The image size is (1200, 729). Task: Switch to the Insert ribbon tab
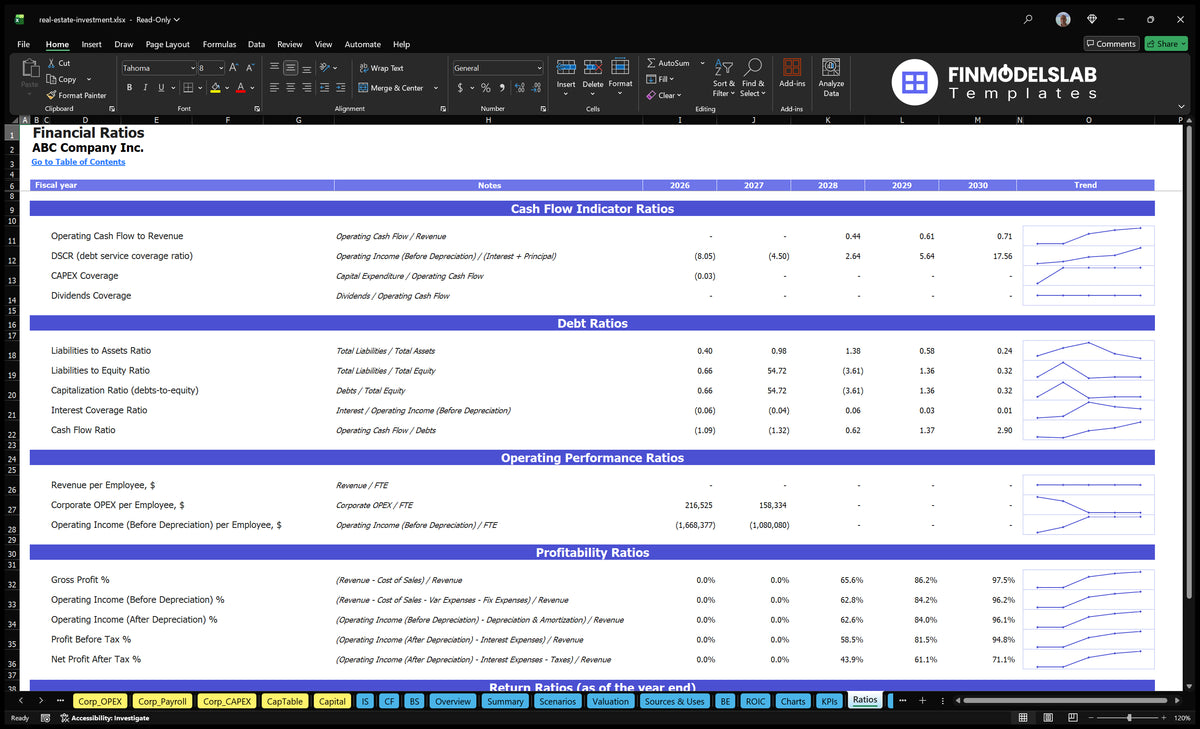click(91, 44)
